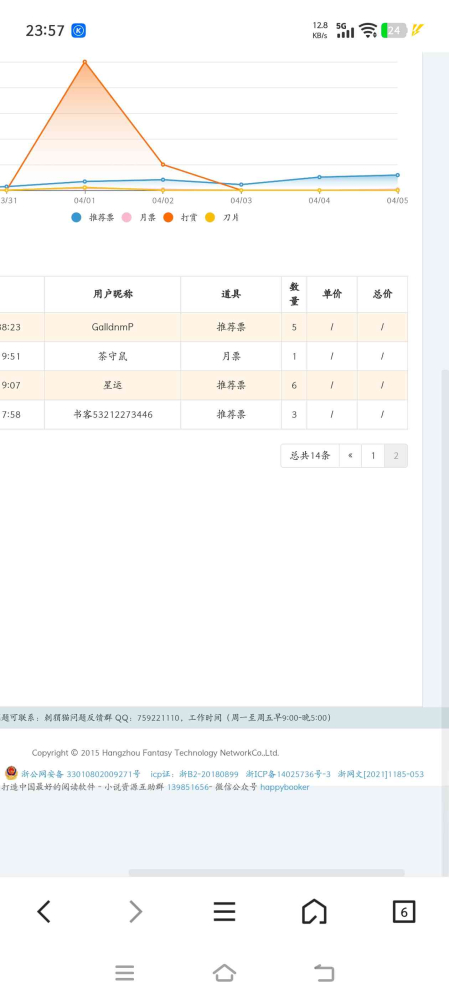Go back with the browser back arrow
The height and width of the screenshot is (999, 449).
[x=44, y=912]
